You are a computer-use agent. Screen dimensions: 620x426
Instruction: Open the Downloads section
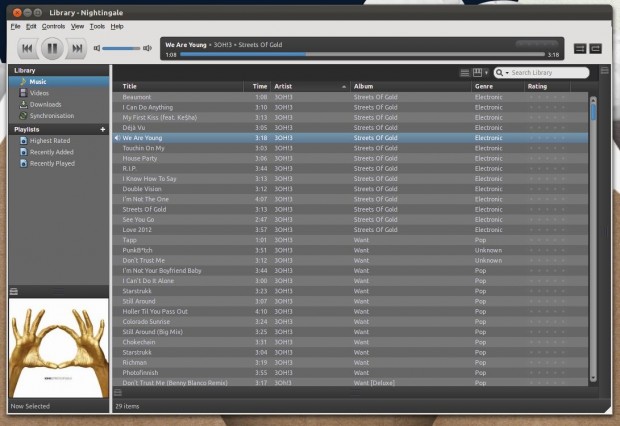coord(59,104)
